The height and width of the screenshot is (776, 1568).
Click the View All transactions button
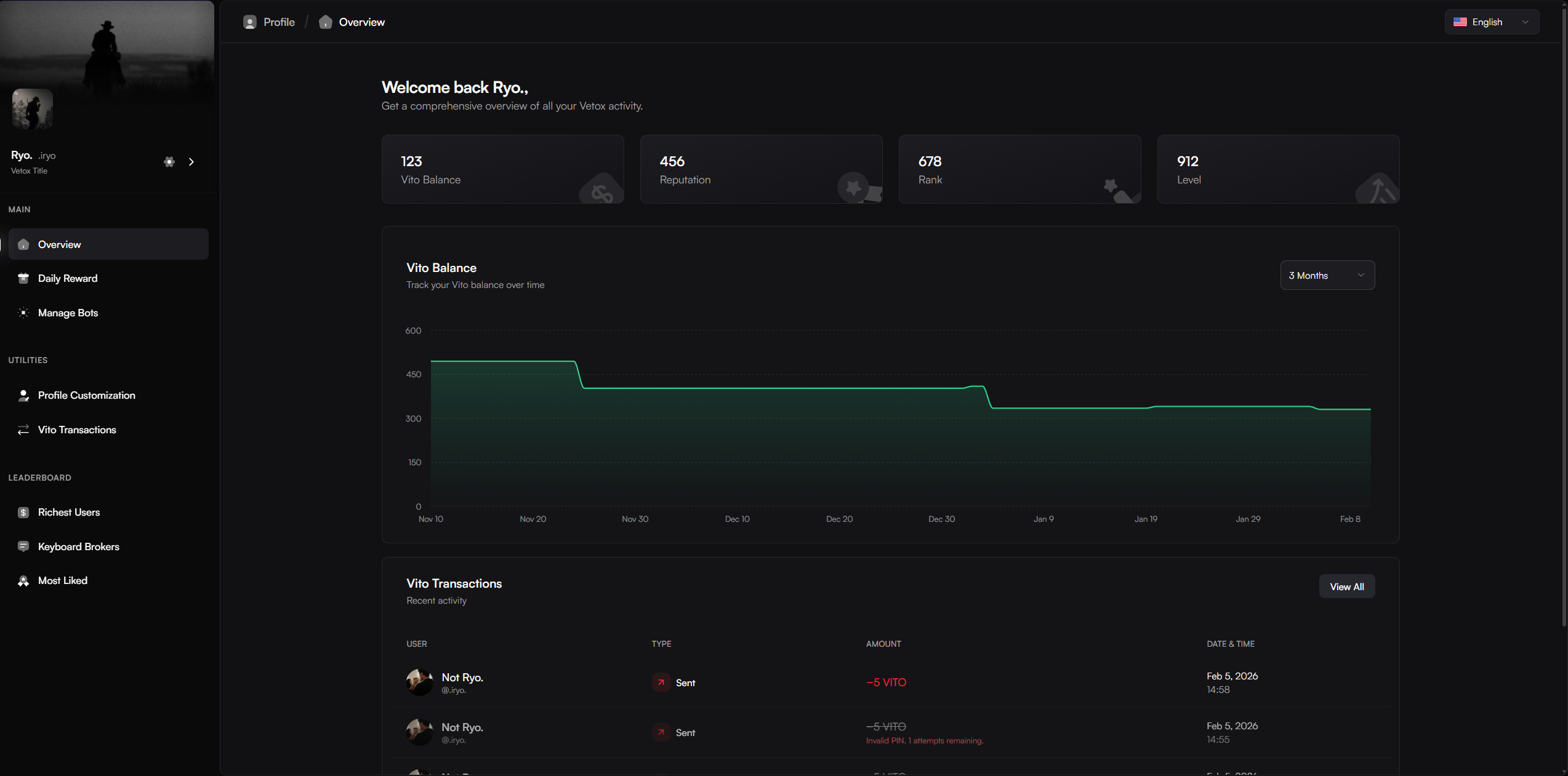click(1347, 586)
